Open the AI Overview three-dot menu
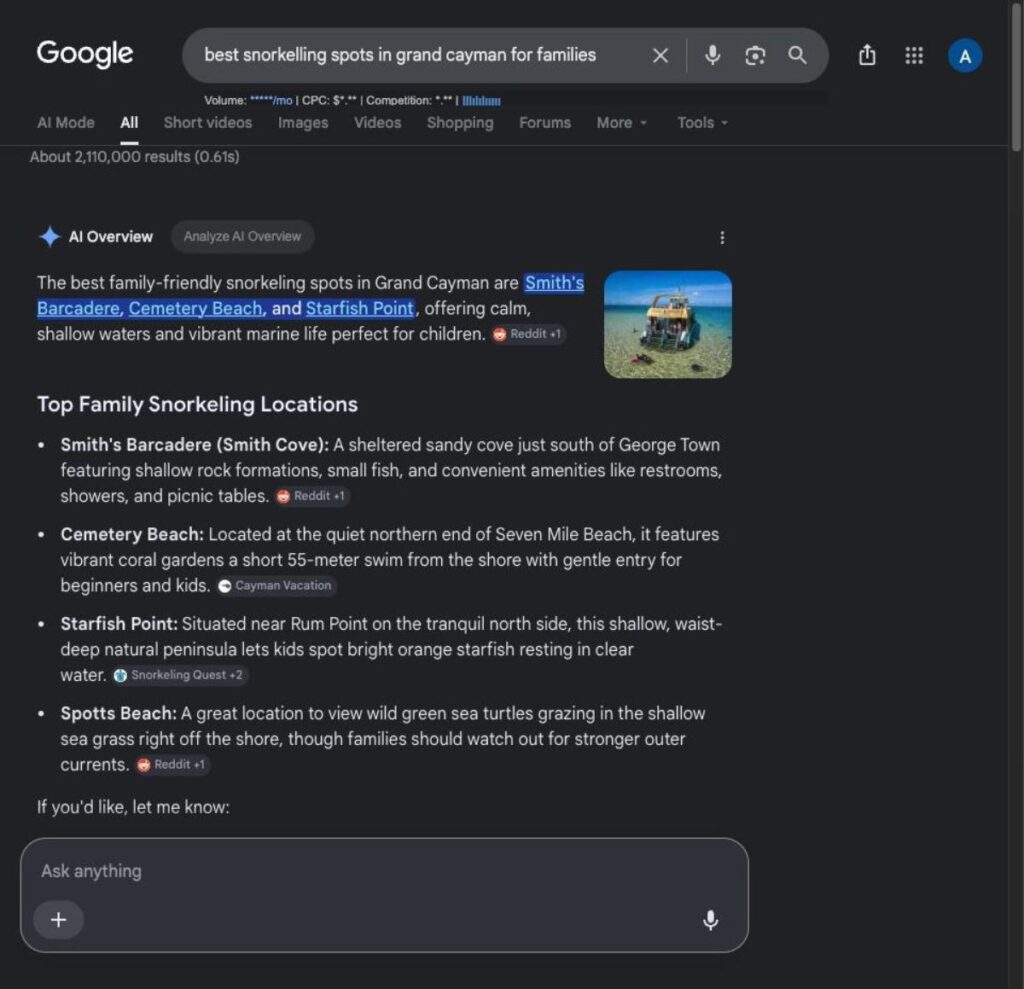The height and width of the screenshot is (989, 1024). [x=722, y=237]
